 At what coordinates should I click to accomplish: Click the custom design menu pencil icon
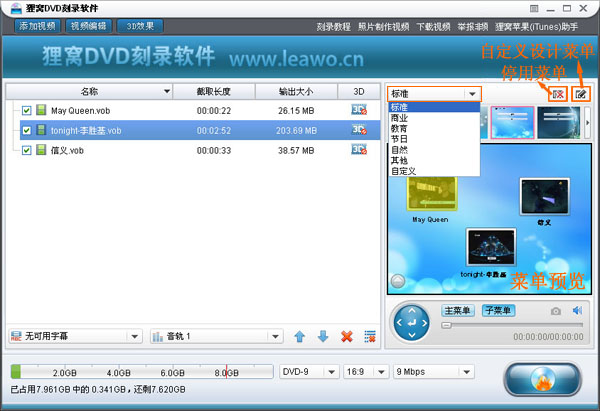(x=581, y=94)
